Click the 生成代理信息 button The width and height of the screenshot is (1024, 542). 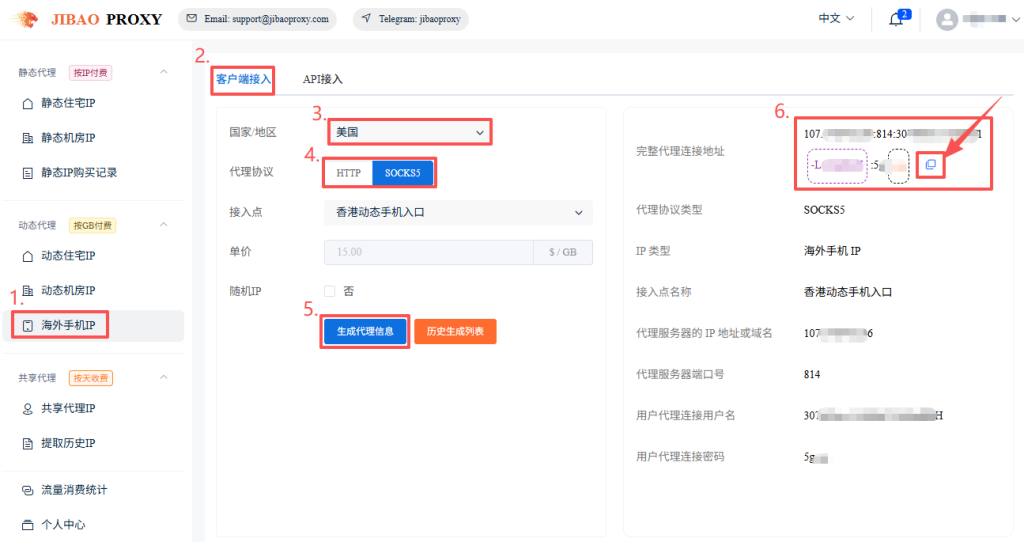[365, 331]
